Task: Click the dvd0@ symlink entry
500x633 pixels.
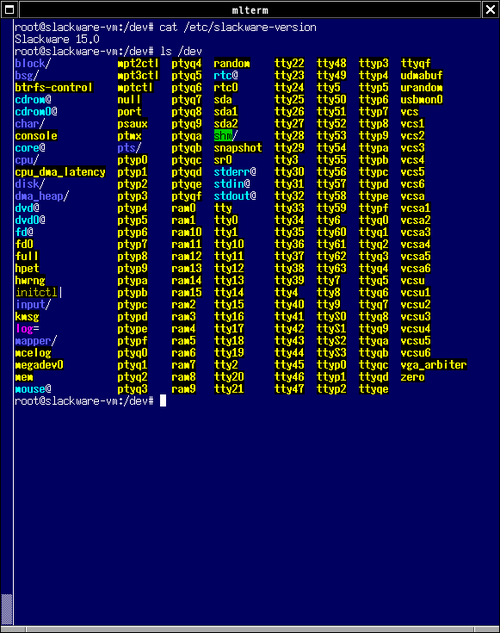Action: click(30, 220)
